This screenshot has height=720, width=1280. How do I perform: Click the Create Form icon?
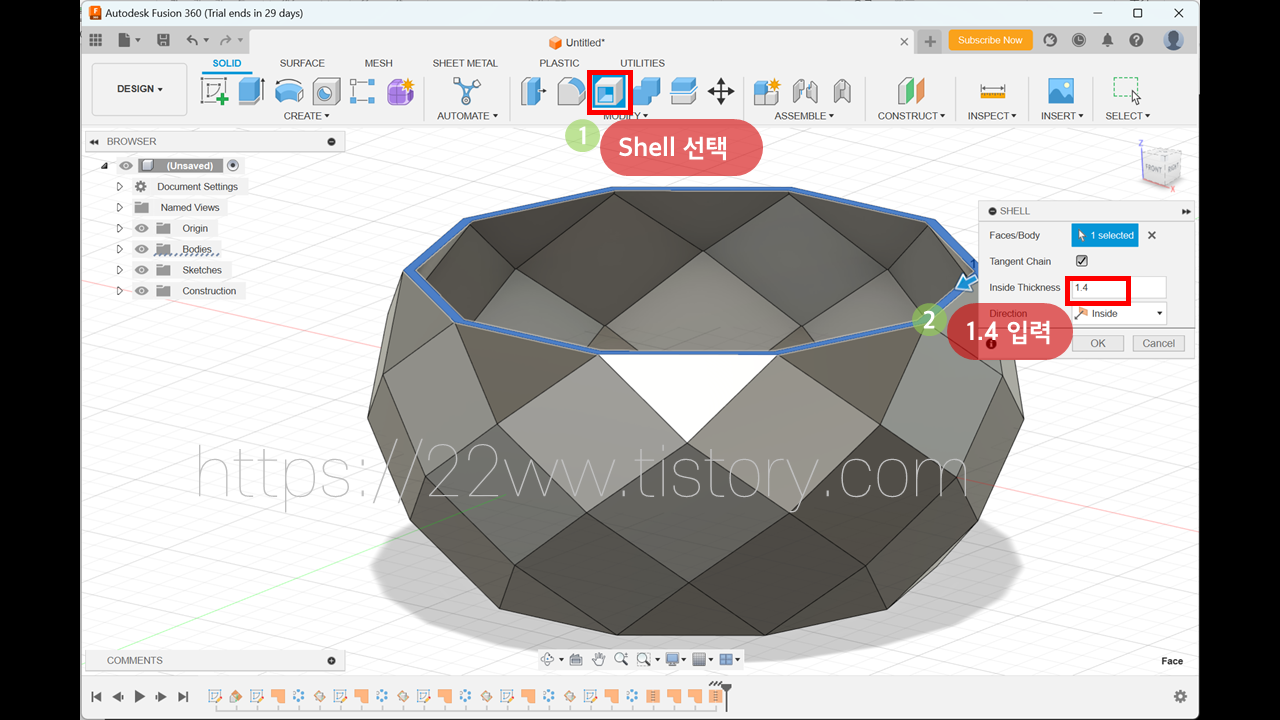coord(400,91)
